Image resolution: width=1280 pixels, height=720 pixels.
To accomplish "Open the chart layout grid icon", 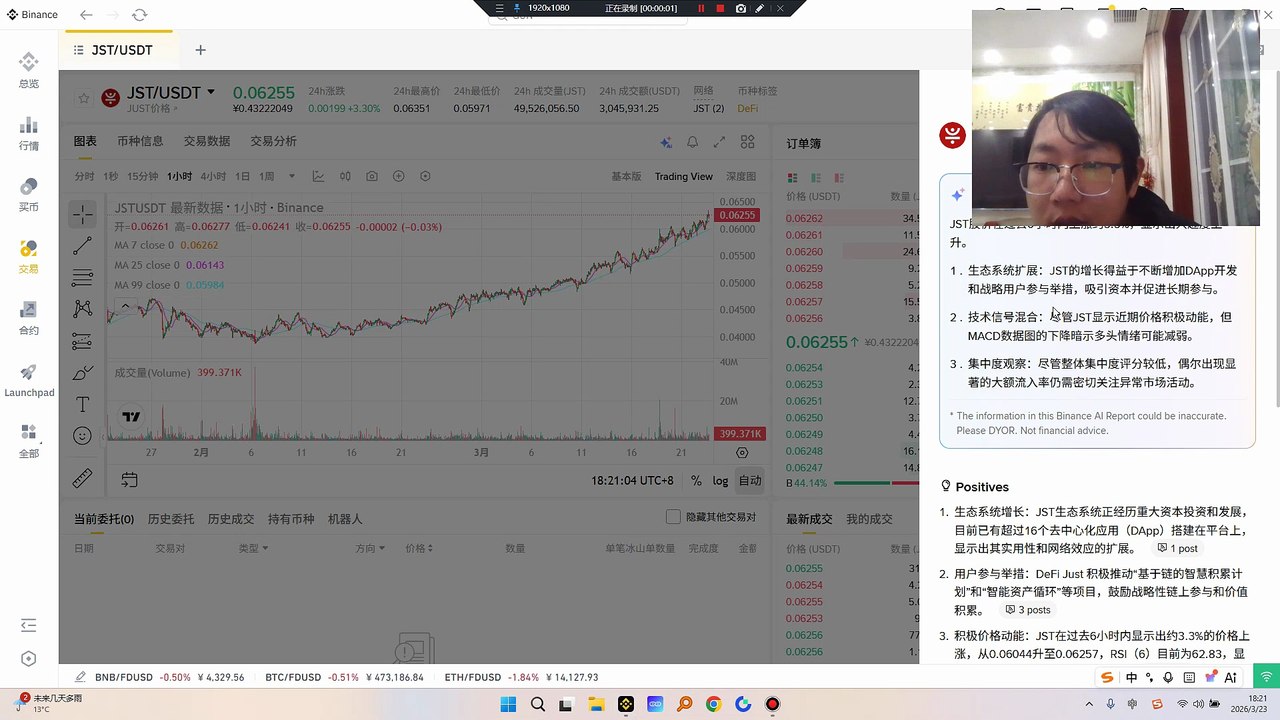I will pyautogui.click(x=748, y=143).
